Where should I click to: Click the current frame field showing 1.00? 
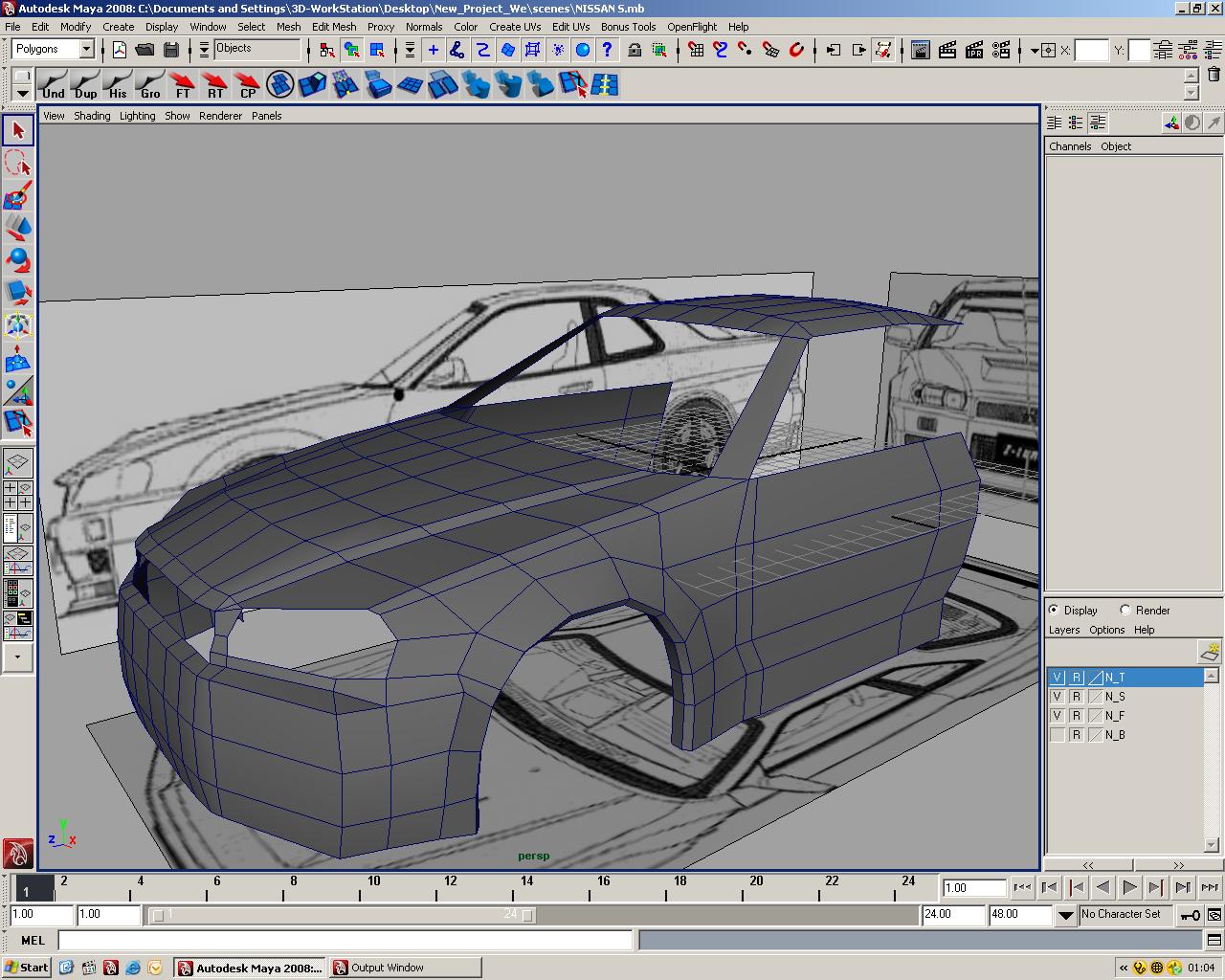pos(973,888)
